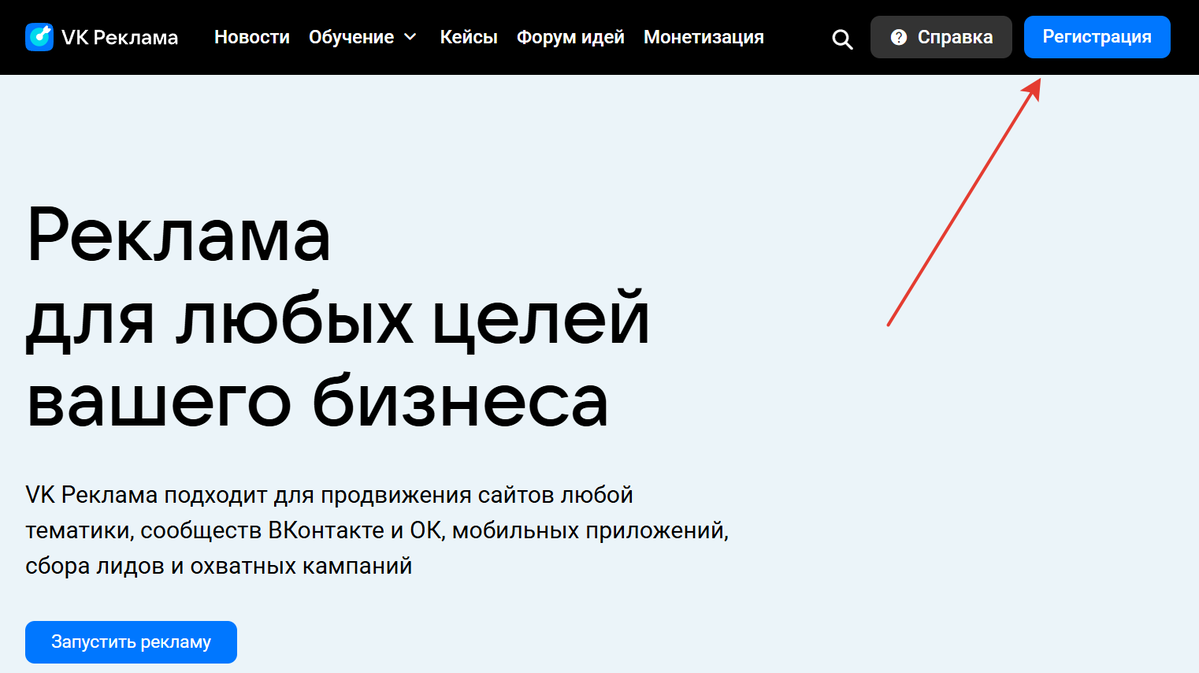
Task: Click the VK Реклама logo icon
Action: 39,37
